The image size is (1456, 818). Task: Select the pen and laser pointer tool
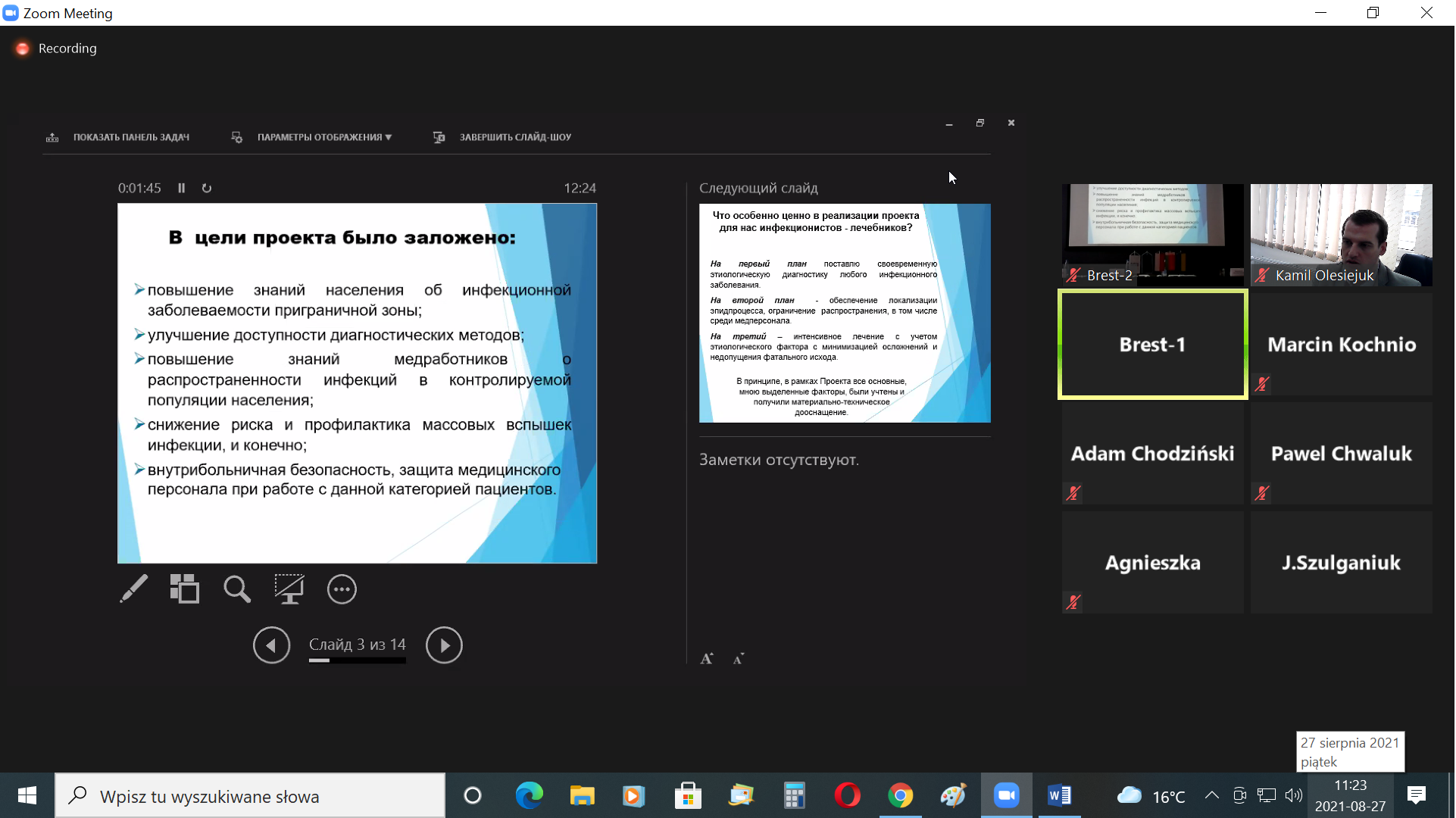tap(134, 589)
